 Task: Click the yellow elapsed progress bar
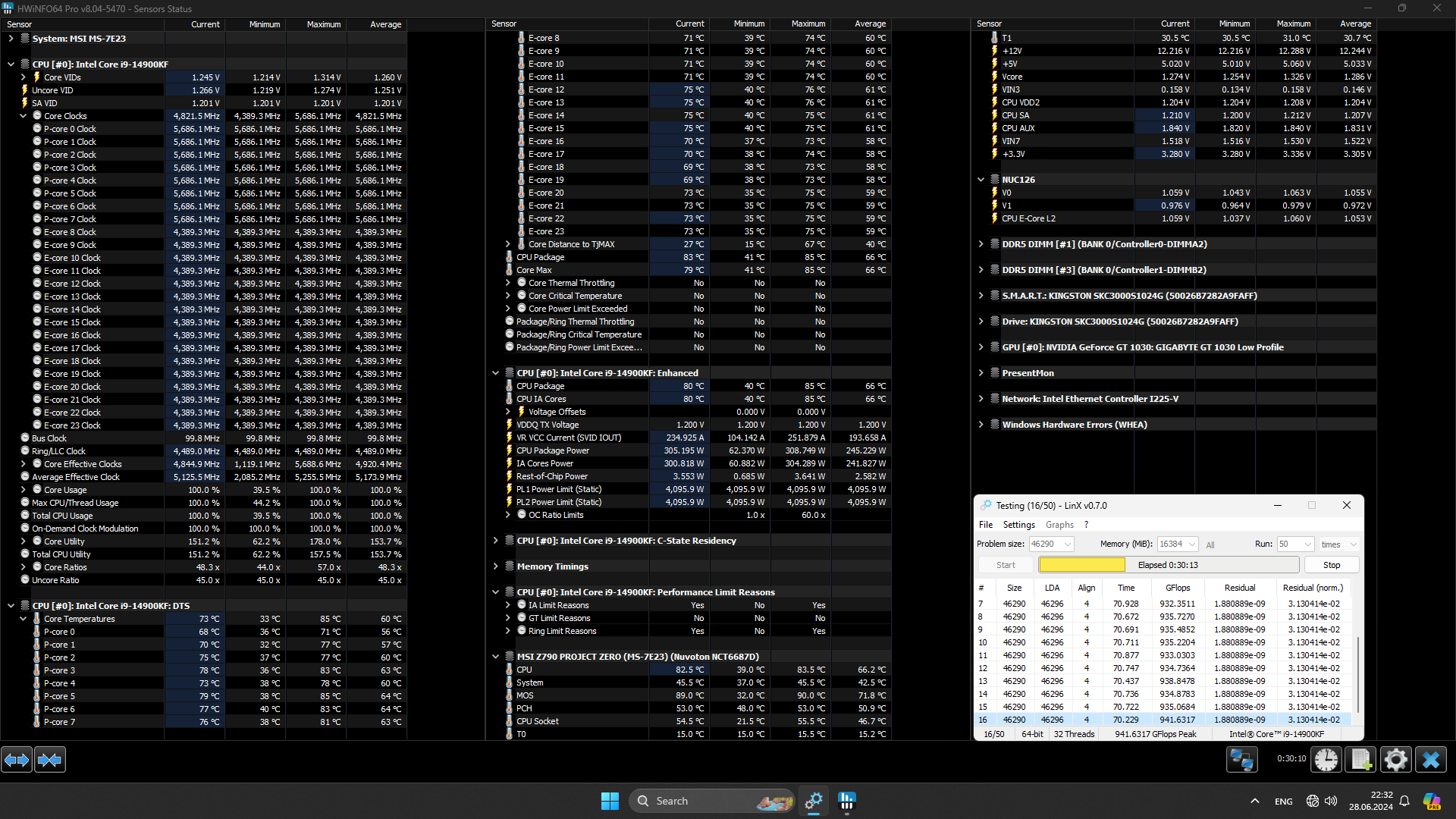point(1081,565)
